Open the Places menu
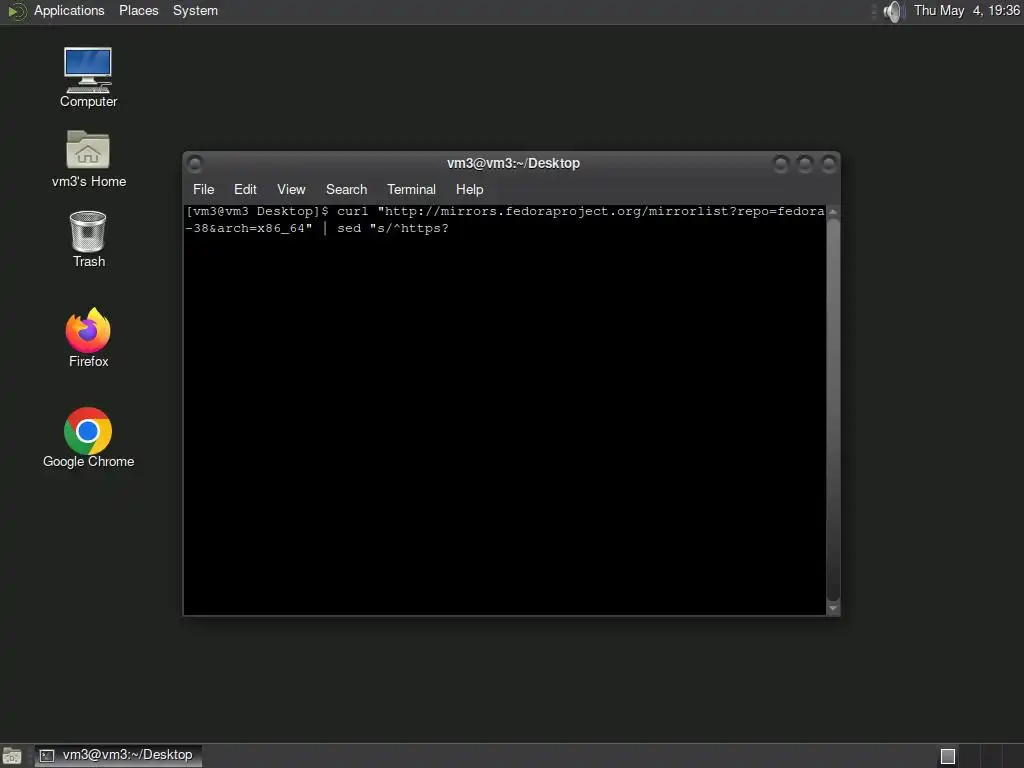1024x768 pixels. [x=138, y=10]
